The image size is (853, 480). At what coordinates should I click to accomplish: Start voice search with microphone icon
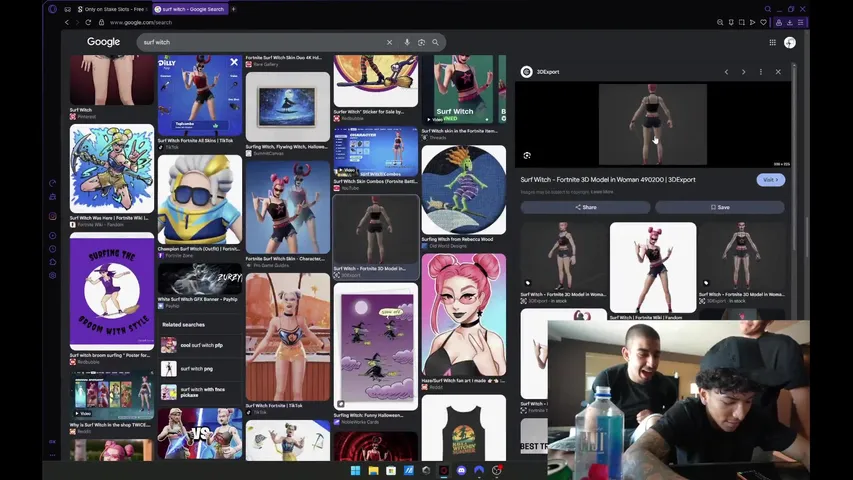[406, 42]
